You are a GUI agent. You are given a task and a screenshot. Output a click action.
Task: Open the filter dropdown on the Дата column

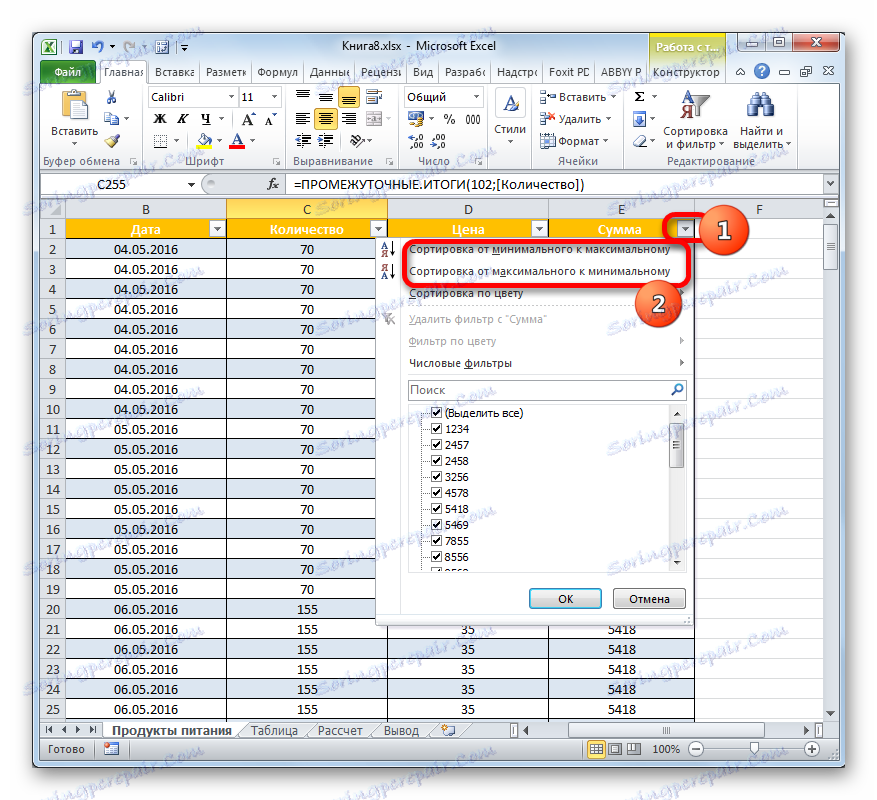218,229
